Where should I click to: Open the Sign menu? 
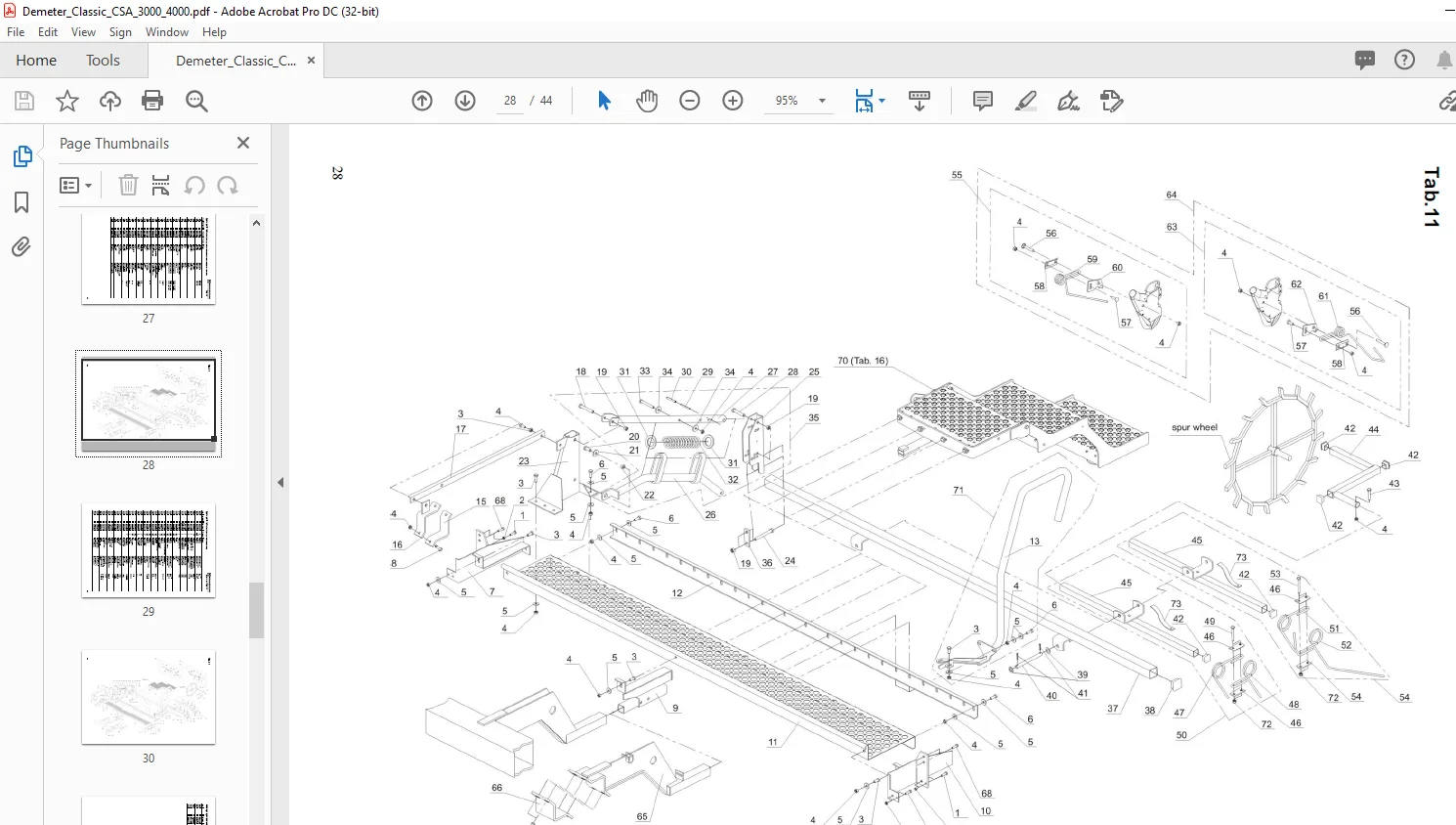(120, 32)
